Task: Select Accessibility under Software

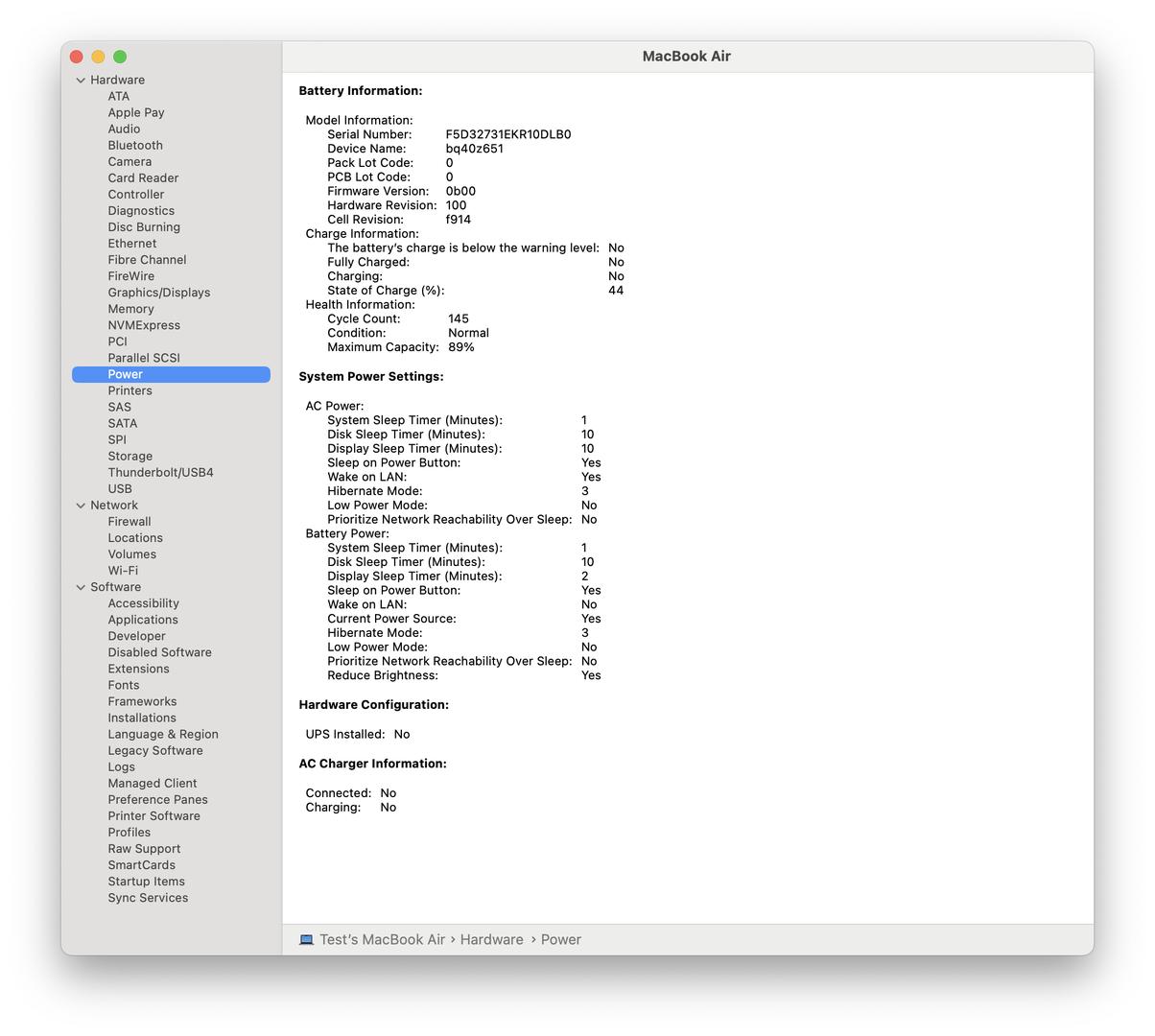Action: click(x=143, y=603)
